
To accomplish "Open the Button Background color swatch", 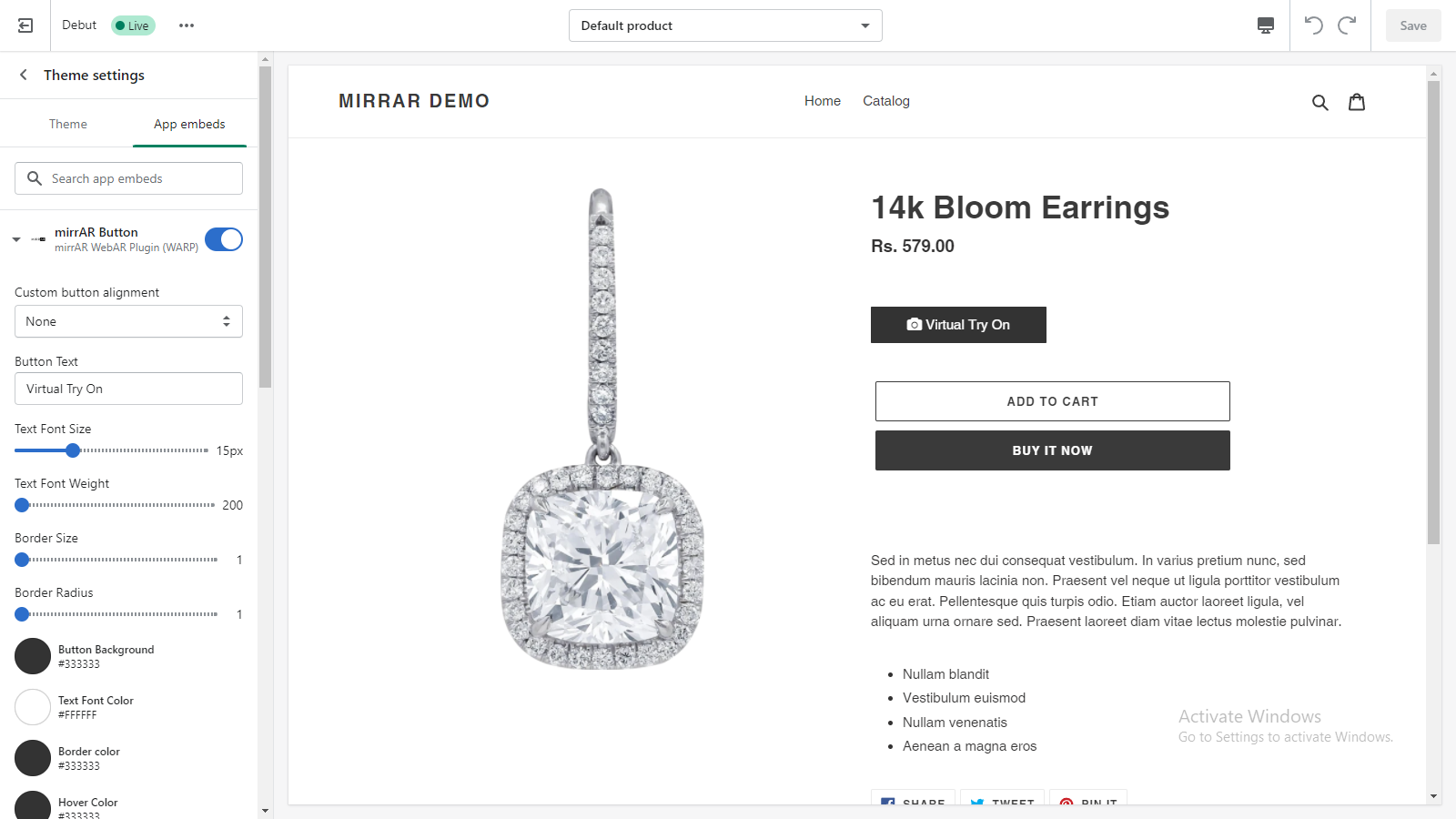I will (33, 656).
